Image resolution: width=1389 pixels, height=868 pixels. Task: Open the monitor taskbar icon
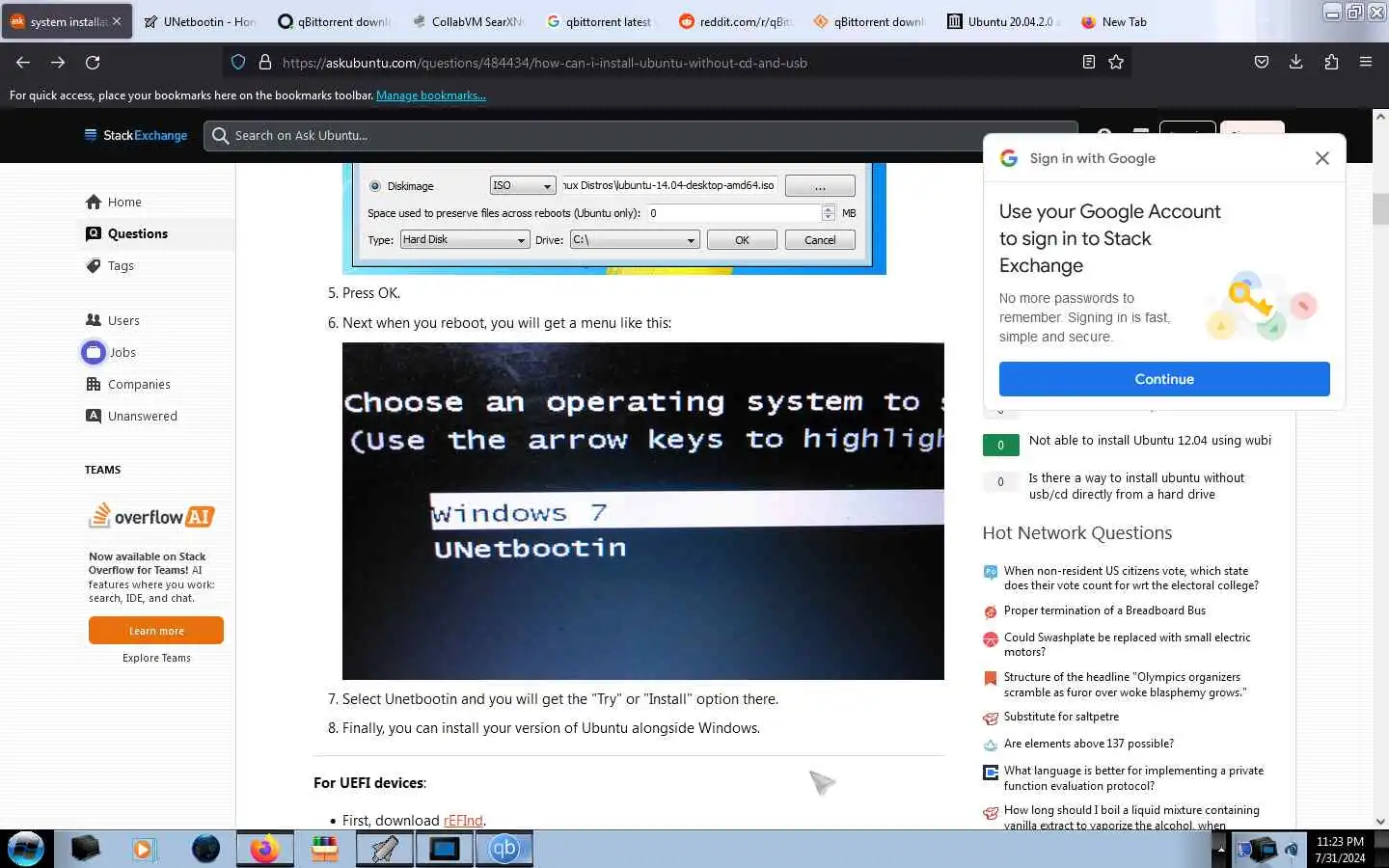[445, 849]
